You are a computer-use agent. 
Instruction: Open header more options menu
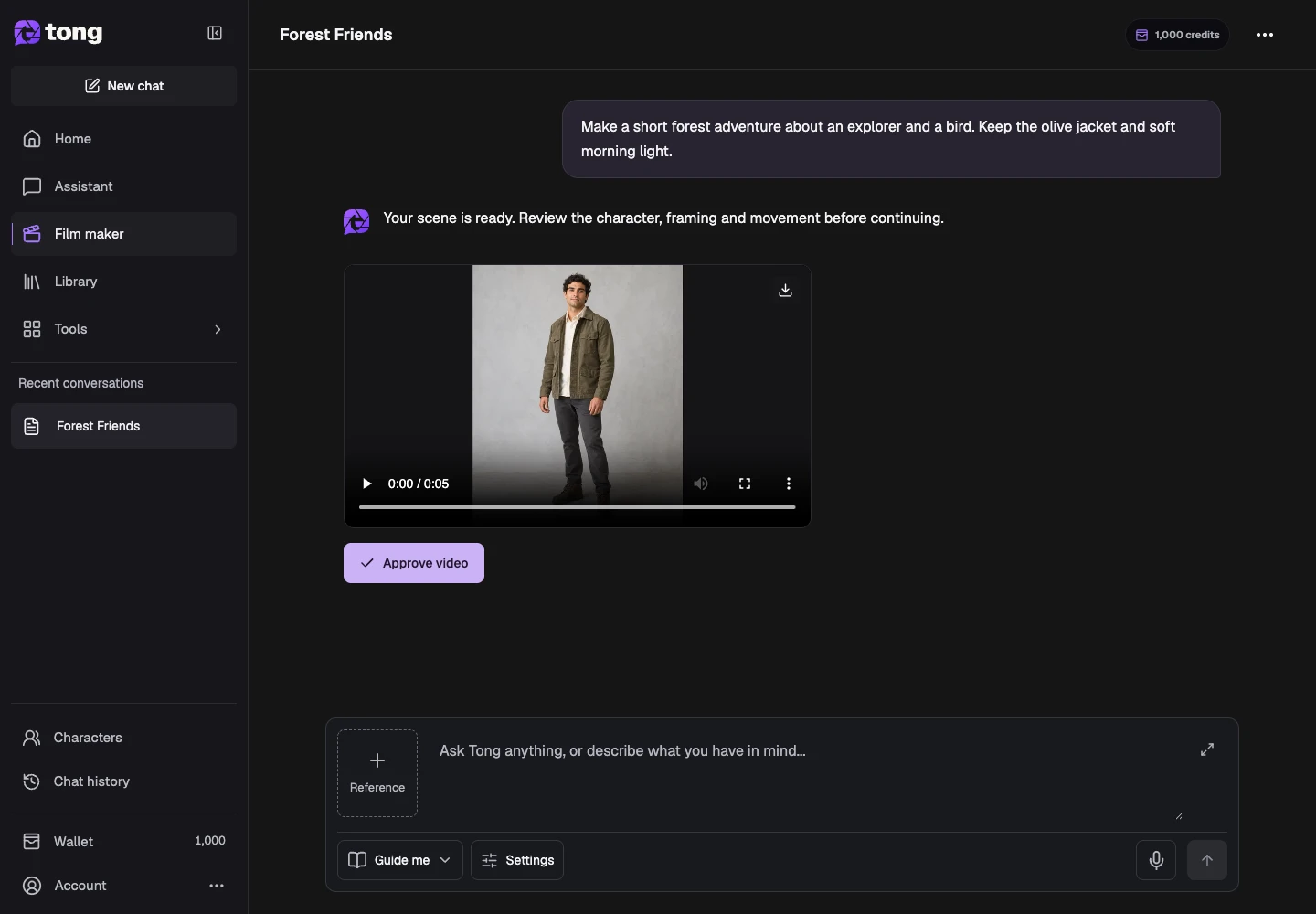coord(1265,35)
